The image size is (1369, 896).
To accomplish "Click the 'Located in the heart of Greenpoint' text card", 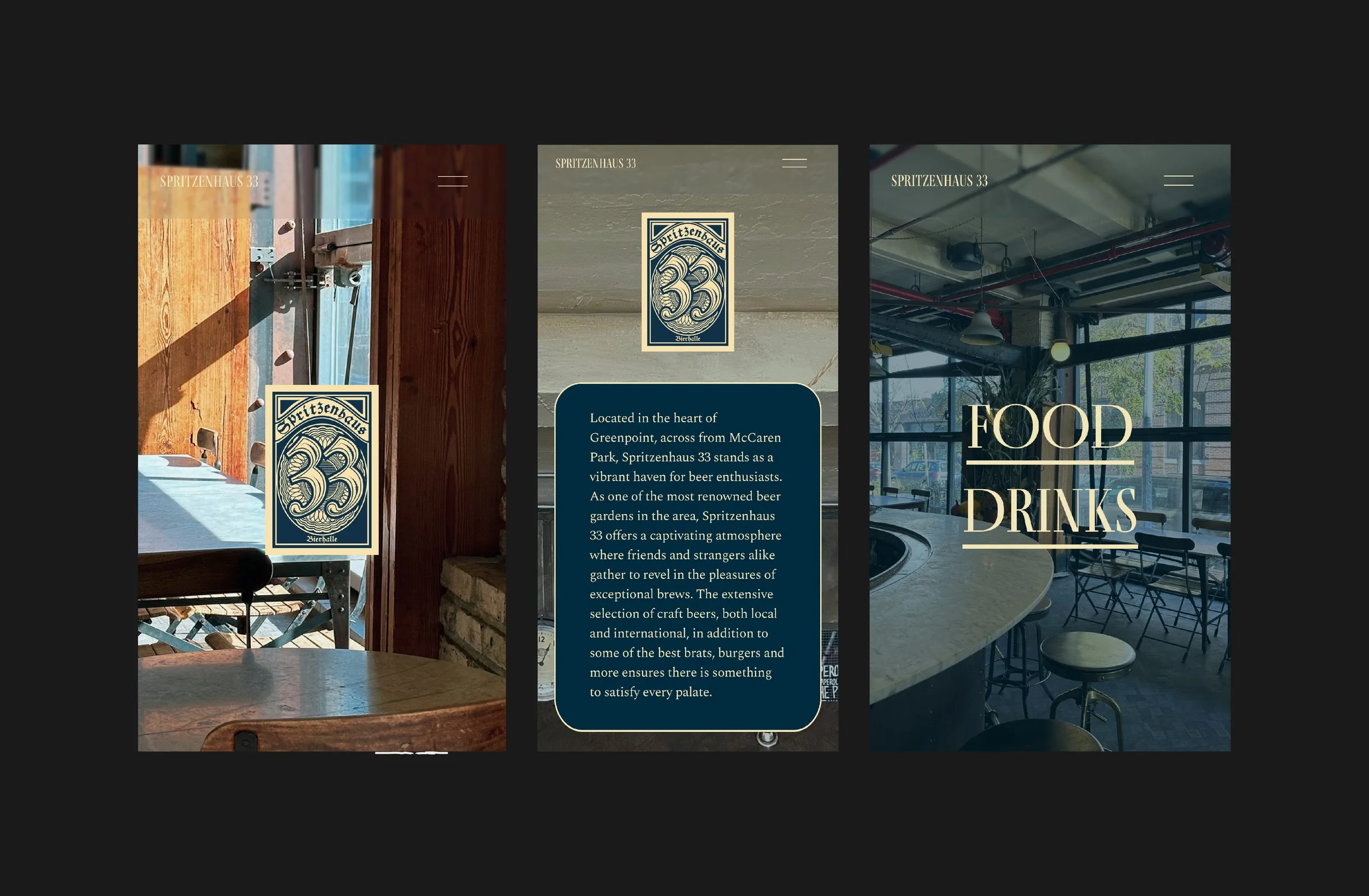I will [x=687, y=555].
